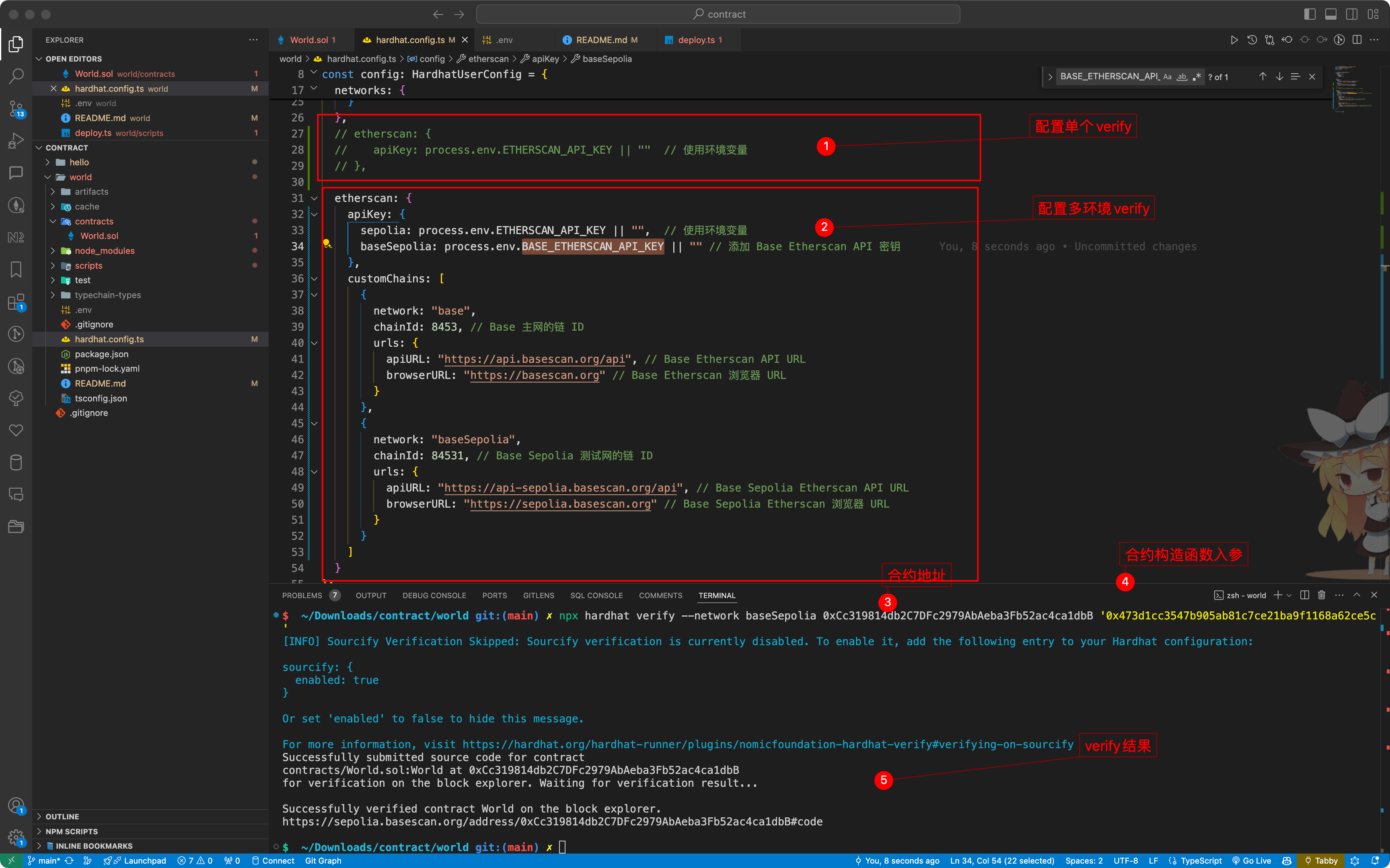Collapse the CONTRACT workspace section

coord(39,148)
